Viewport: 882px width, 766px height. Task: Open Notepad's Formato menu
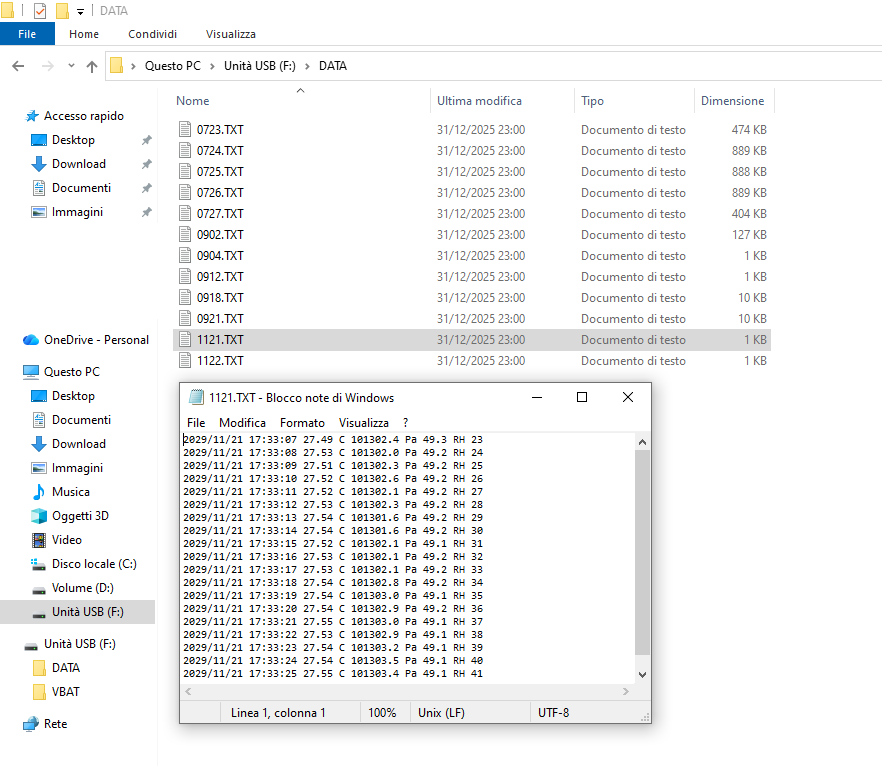coord(302,422)
